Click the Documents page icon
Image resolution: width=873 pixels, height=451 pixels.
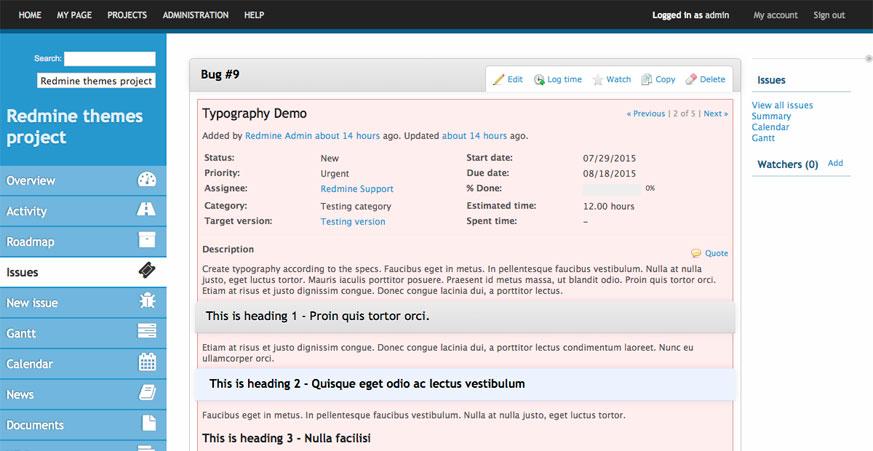click(149, 423)
